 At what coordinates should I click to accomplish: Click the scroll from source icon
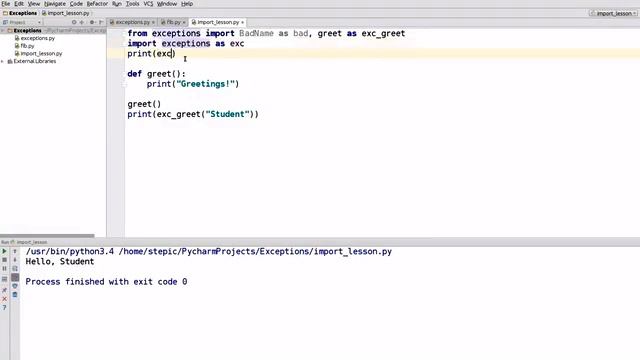[x=74, y=22]
